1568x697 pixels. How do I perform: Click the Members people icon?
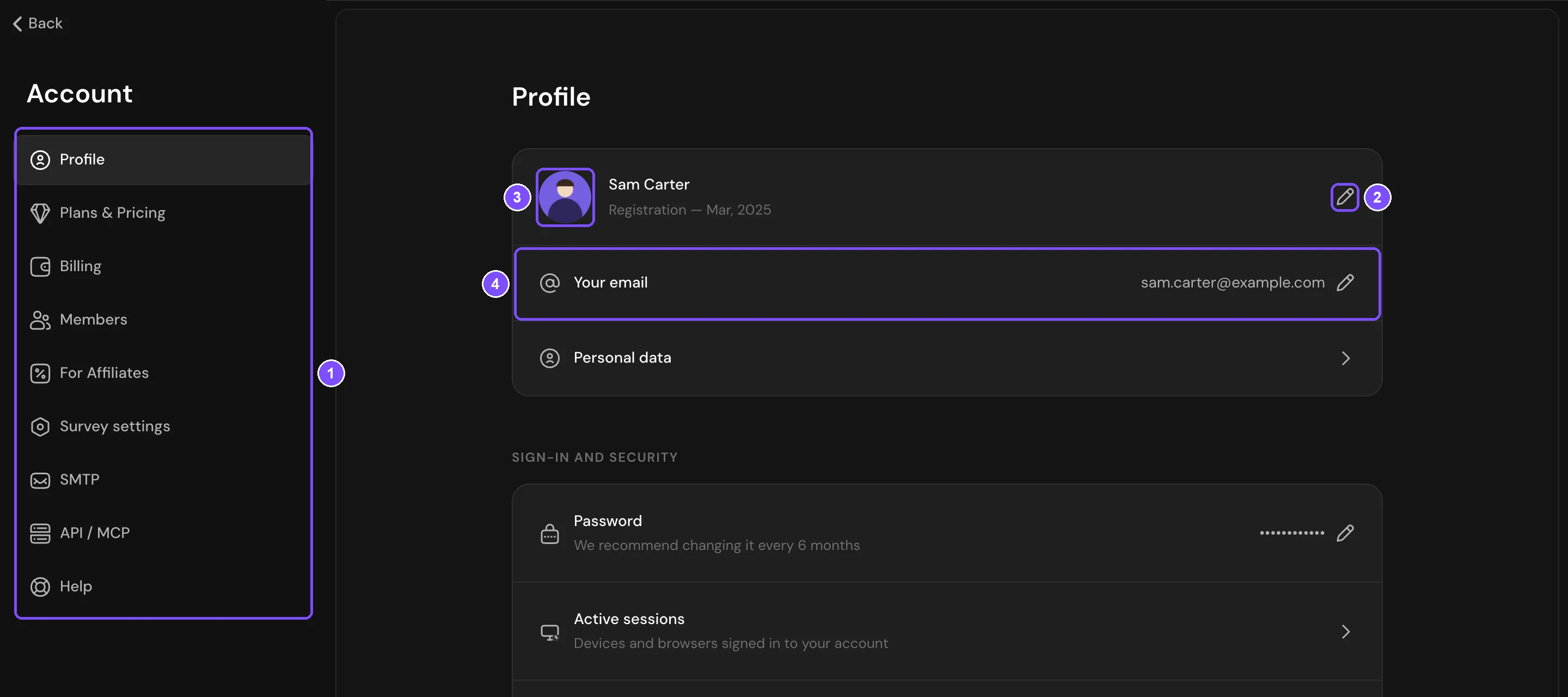(40, 320)
